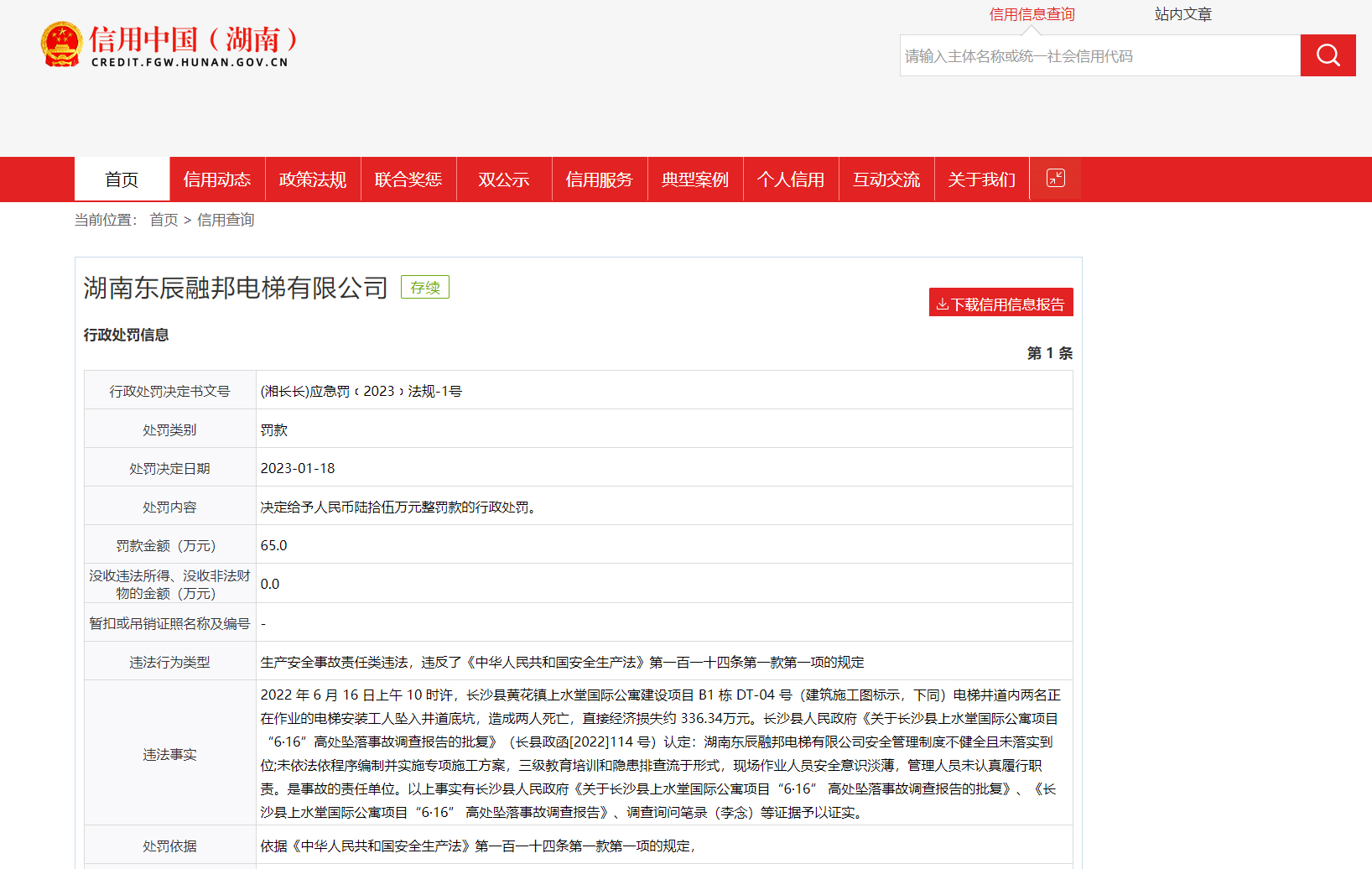1372x869 pixels.
Task: Click the 违法行为类型 value text
Action: 562,662
